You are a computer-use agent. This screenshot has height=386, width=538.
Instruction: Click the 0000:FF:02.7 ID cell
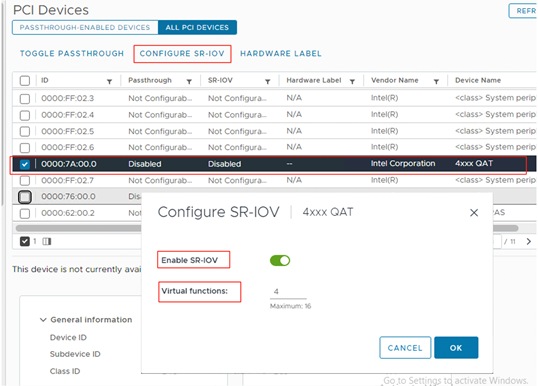67,180
